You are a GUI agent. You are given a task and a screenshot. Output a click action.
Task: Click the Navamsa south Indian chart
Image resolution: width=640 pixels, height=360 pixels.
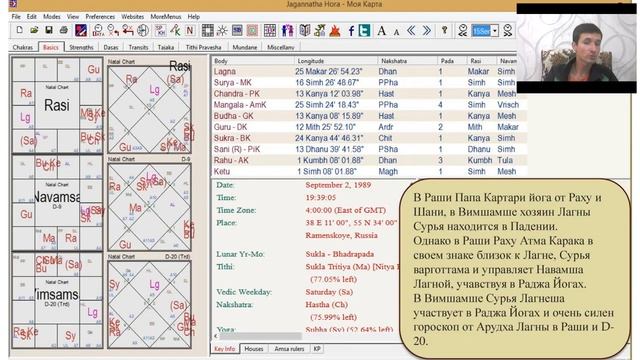point(57,203)
